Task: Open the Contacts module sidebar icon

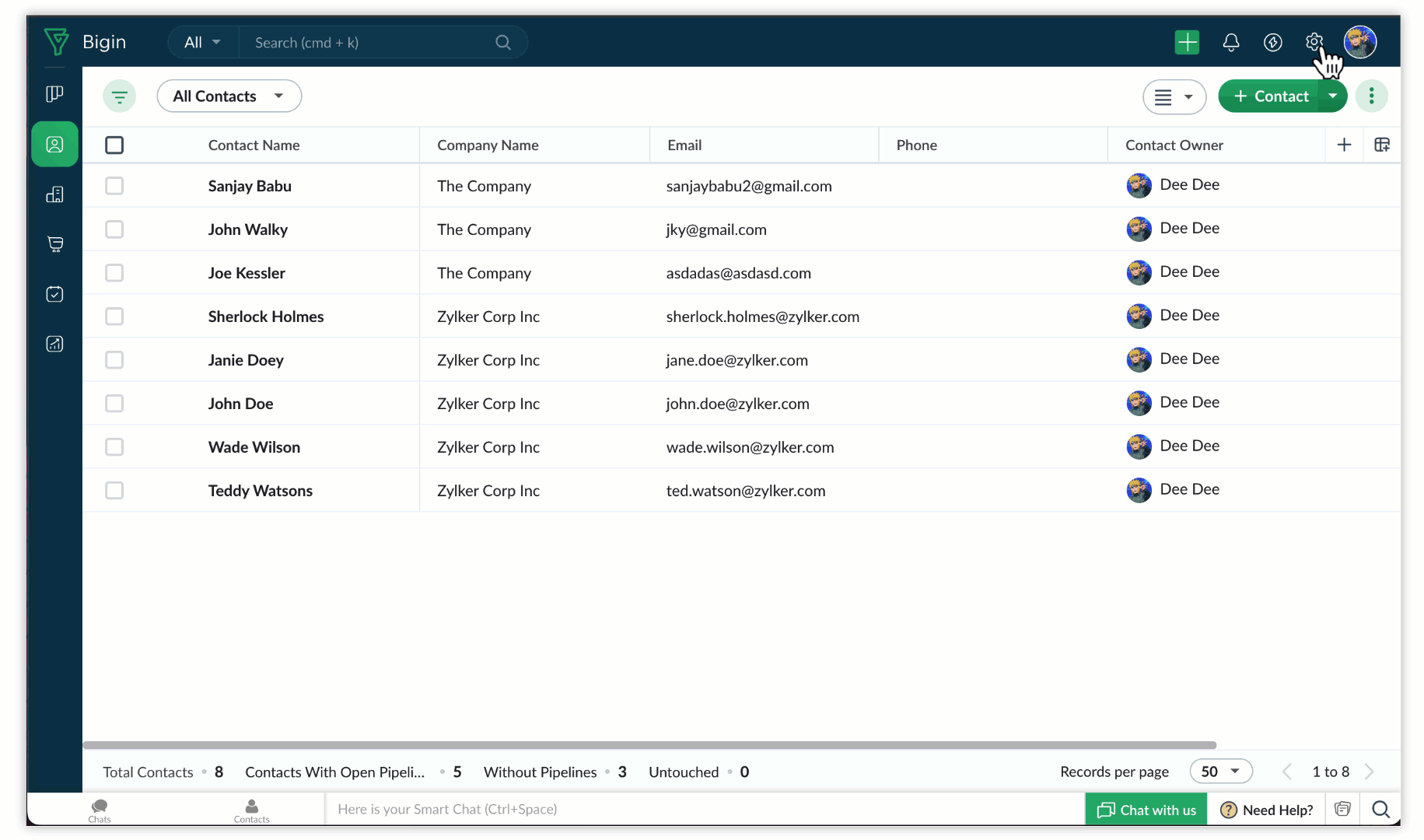Action: (54, 144)
